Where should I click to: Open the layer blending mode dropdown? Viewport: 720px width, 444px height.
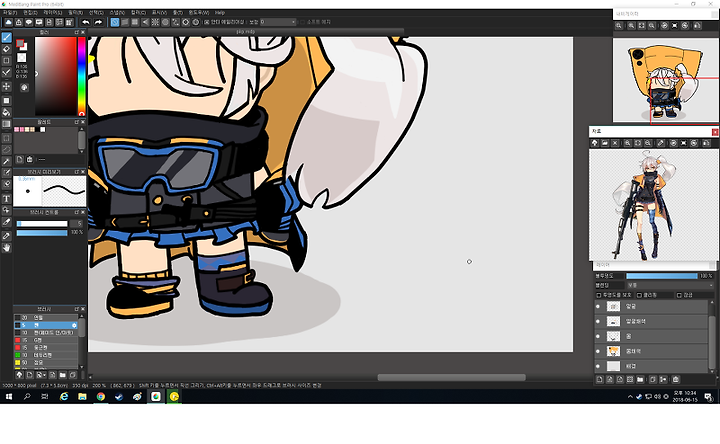coord(670,286)
